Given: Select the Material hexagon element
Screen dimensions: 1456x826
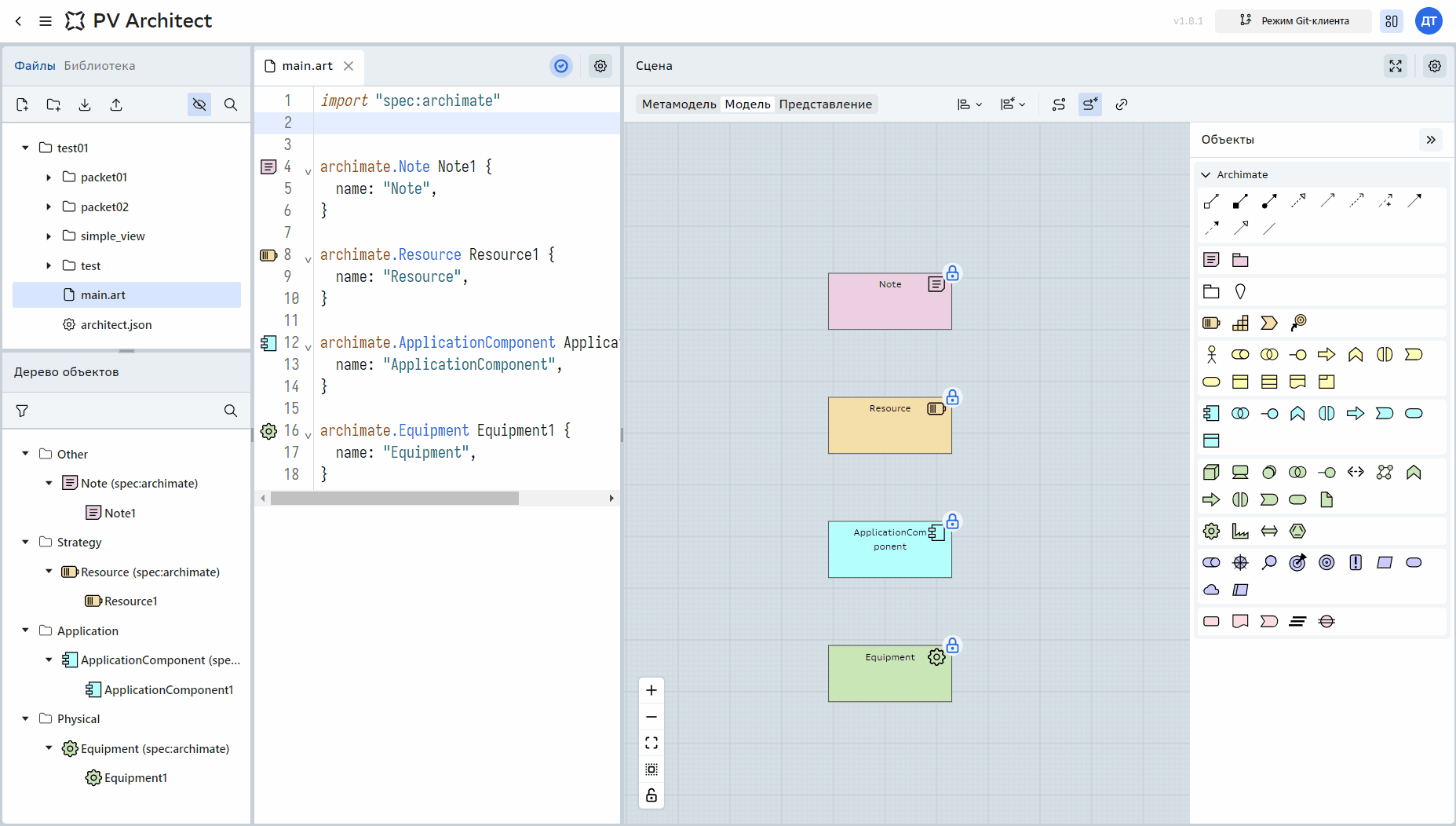Looking at the screenshot, I should [1298, 531].
